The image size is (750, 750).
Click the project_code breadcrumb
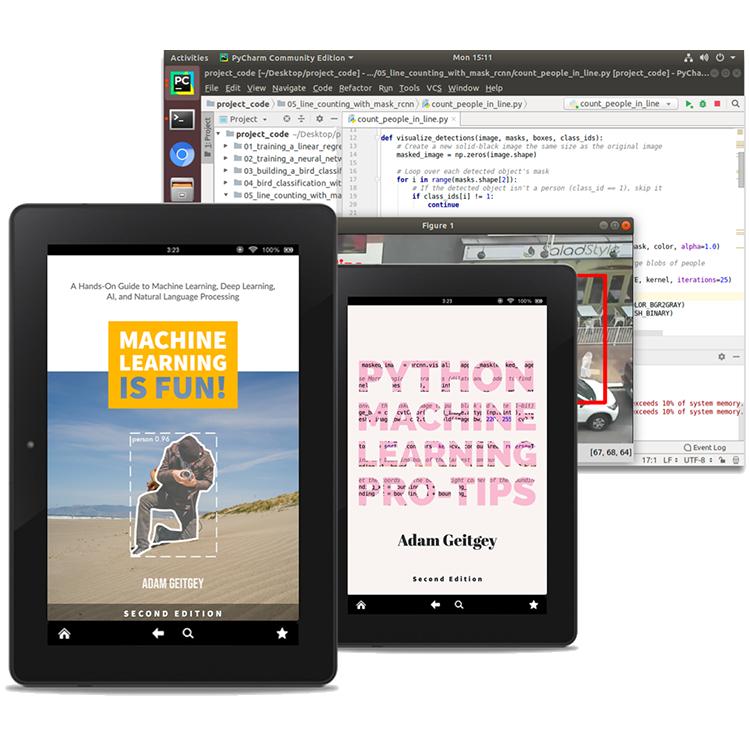238,104
